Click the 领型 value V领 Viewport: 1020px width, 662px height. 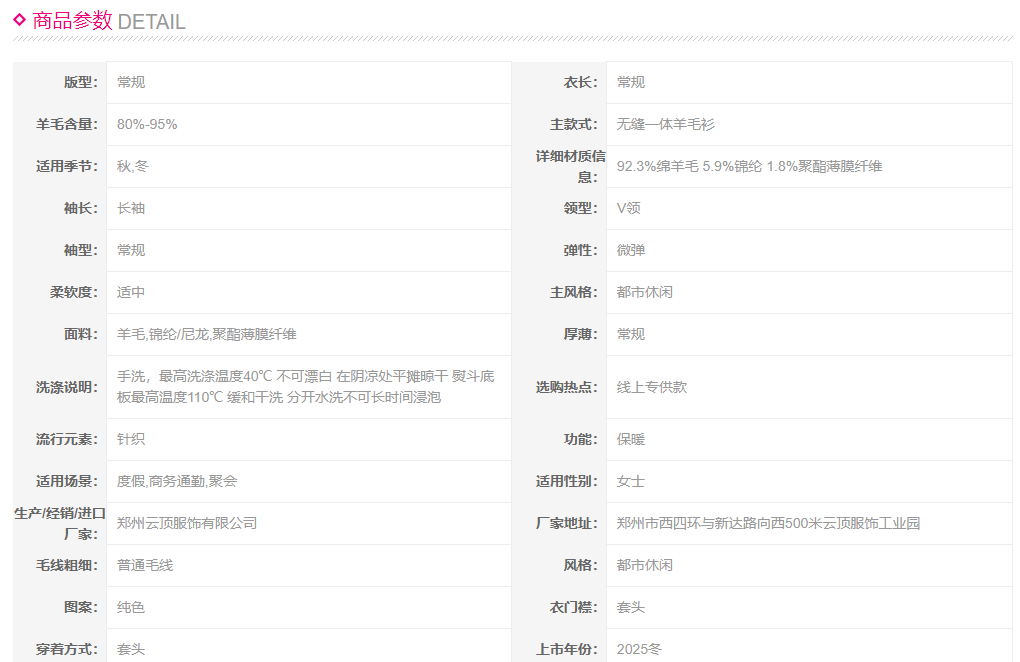click(629, 208)
